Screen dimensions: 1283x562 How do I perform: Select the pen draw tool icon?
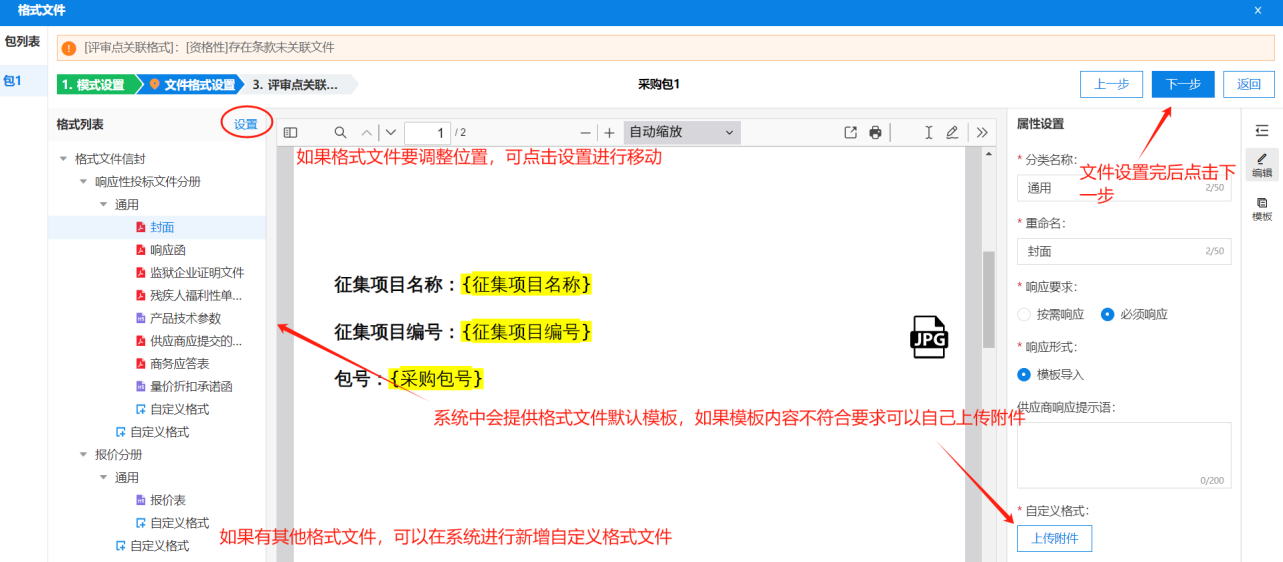click(952, 132)
